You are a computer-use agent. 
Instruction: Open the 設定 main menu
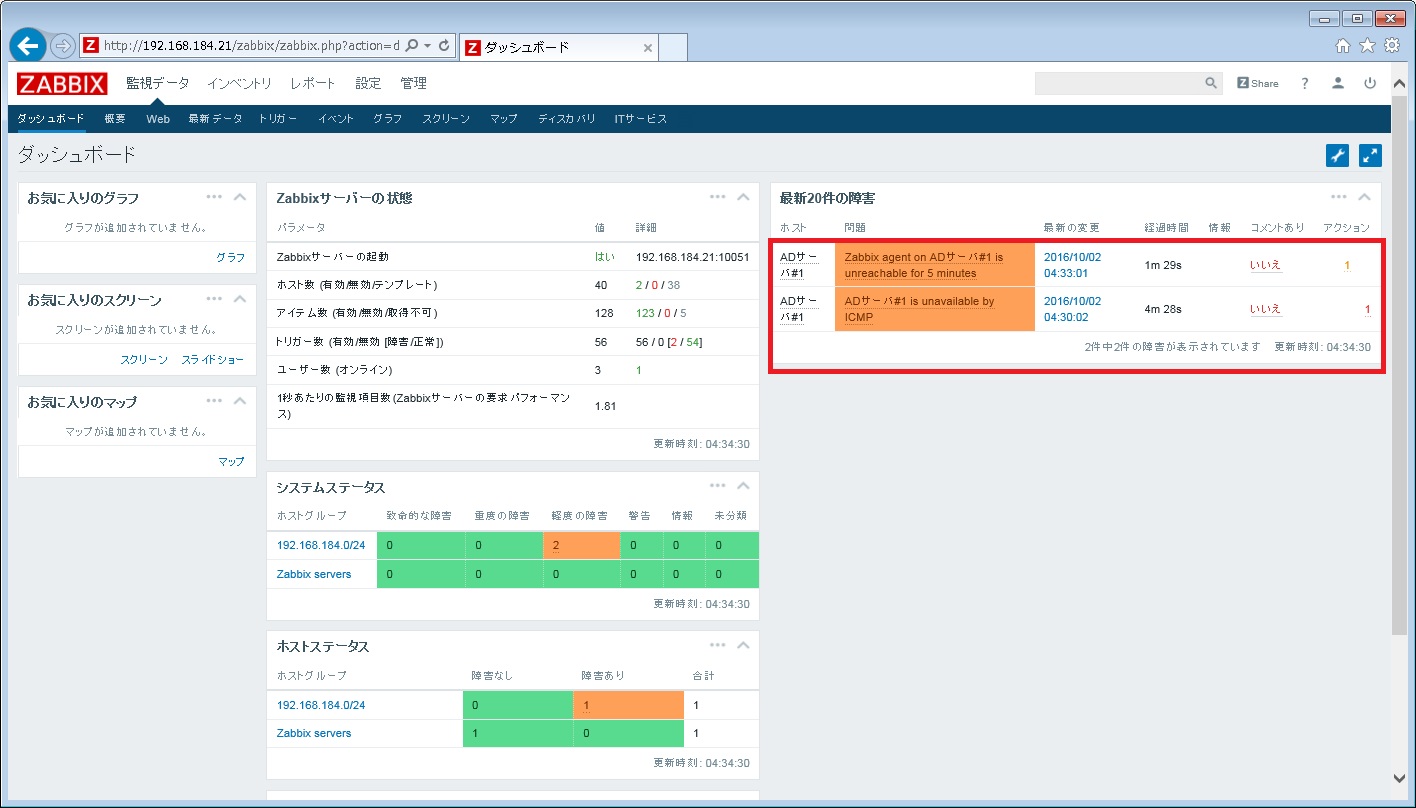point(368,84)
